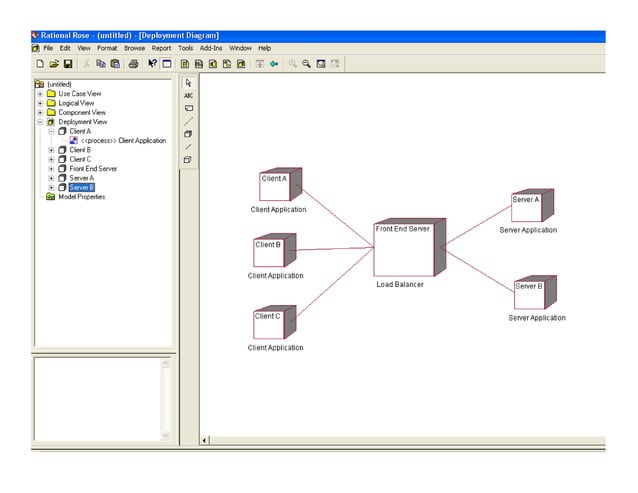This screenshot has width=638, height=493.
Task: Click the New model toolbar icon
Action: (x=39, y=63)
